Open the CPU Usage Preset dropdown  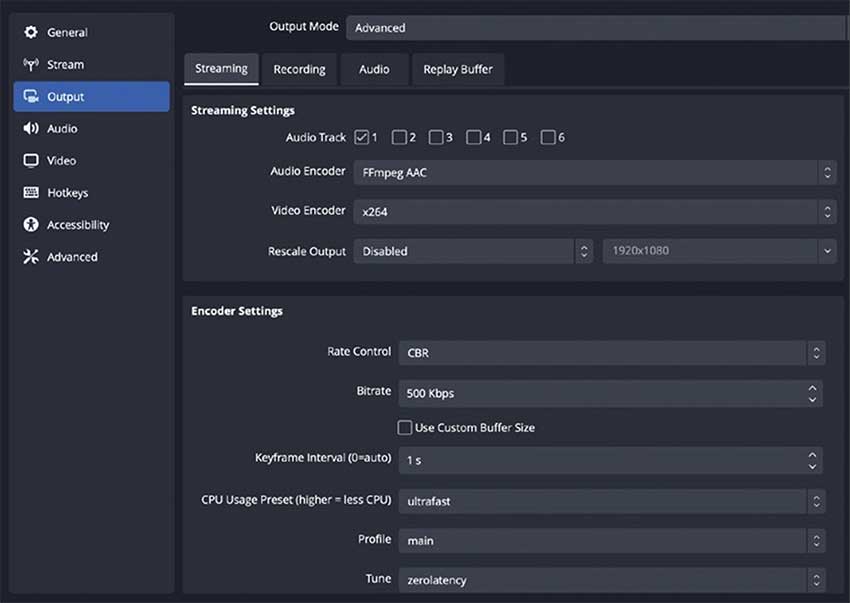(610, 501)
